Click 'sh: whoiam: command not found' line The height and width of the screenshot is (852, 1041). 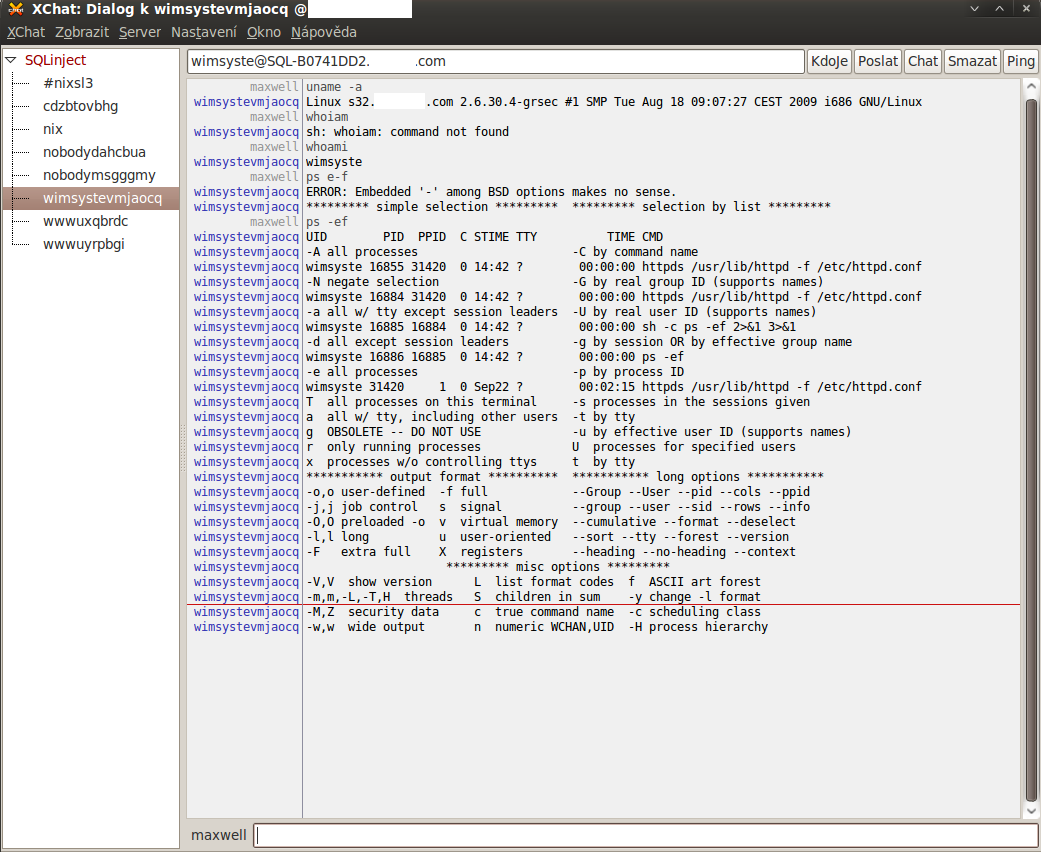(x=408, y=131)
